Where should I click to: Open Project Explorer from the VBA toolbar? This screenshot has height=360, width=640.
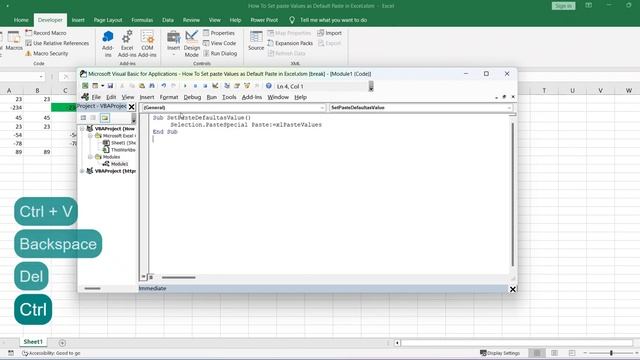coord(227,86)
